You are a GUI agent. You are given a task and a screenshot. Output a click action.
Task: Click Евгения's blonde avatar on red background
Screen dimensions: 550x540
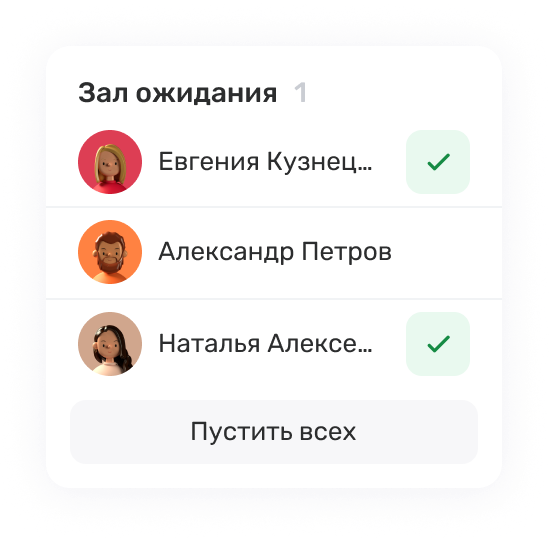[x=110, y=162]
